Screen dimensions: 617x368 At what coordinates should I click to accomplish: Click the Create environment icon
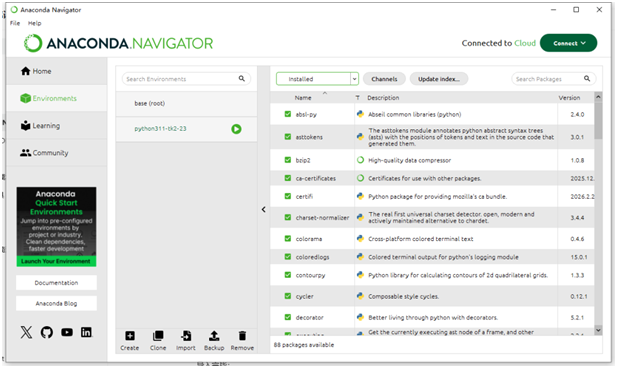(x=130, y=336)
